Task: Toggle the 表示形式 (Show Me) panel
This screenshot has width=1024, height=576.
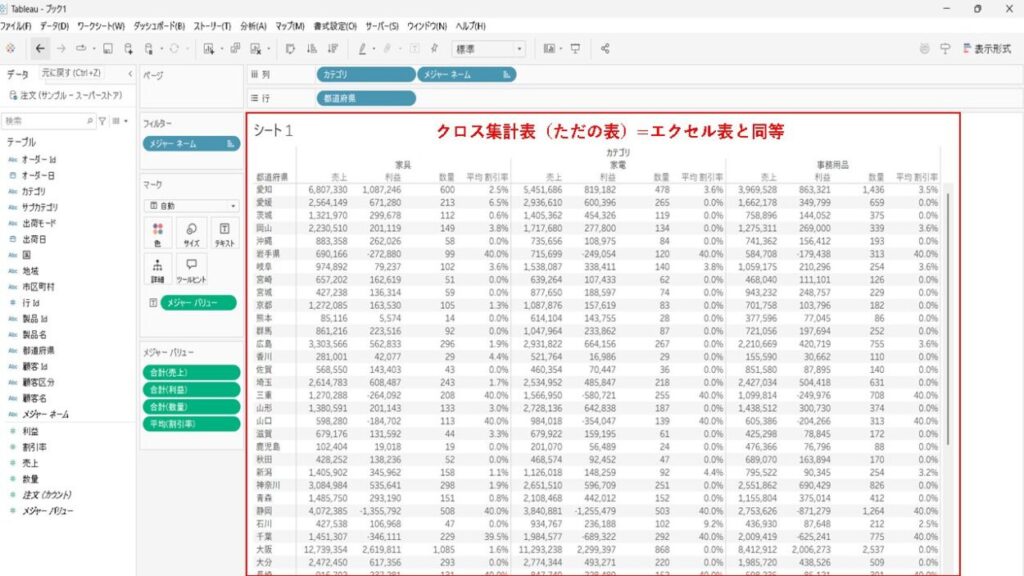Action: pos(991,46)
